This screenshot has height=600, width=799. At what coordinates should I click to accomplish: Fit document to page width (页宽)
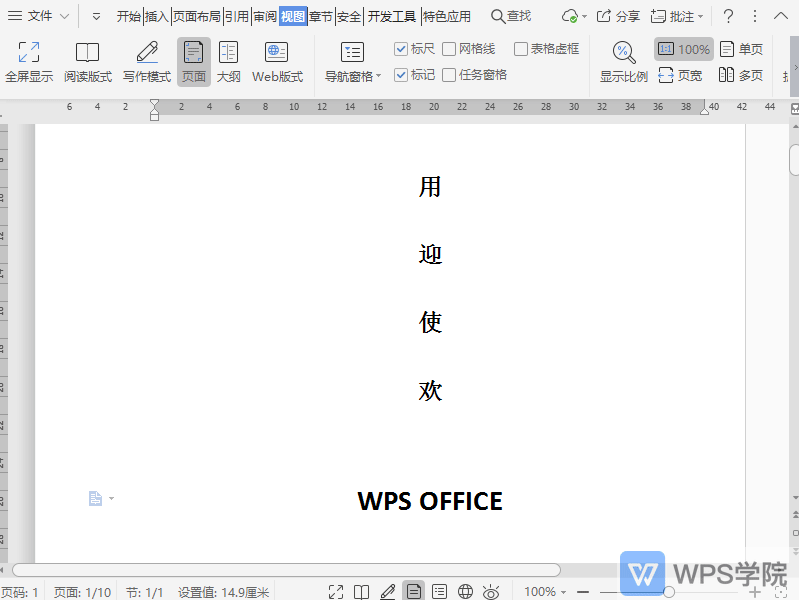[x=680, y=75]
